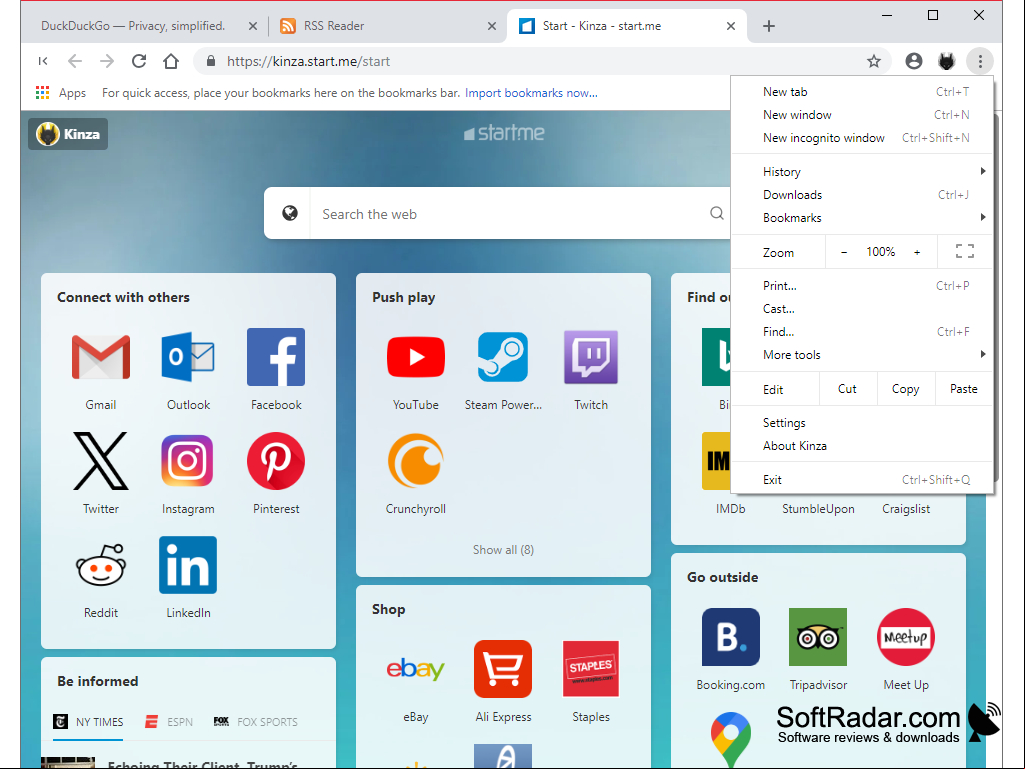The image size is (1025, 769).
Task: Open the Apps grid shortcut
Action: [61, 93]
